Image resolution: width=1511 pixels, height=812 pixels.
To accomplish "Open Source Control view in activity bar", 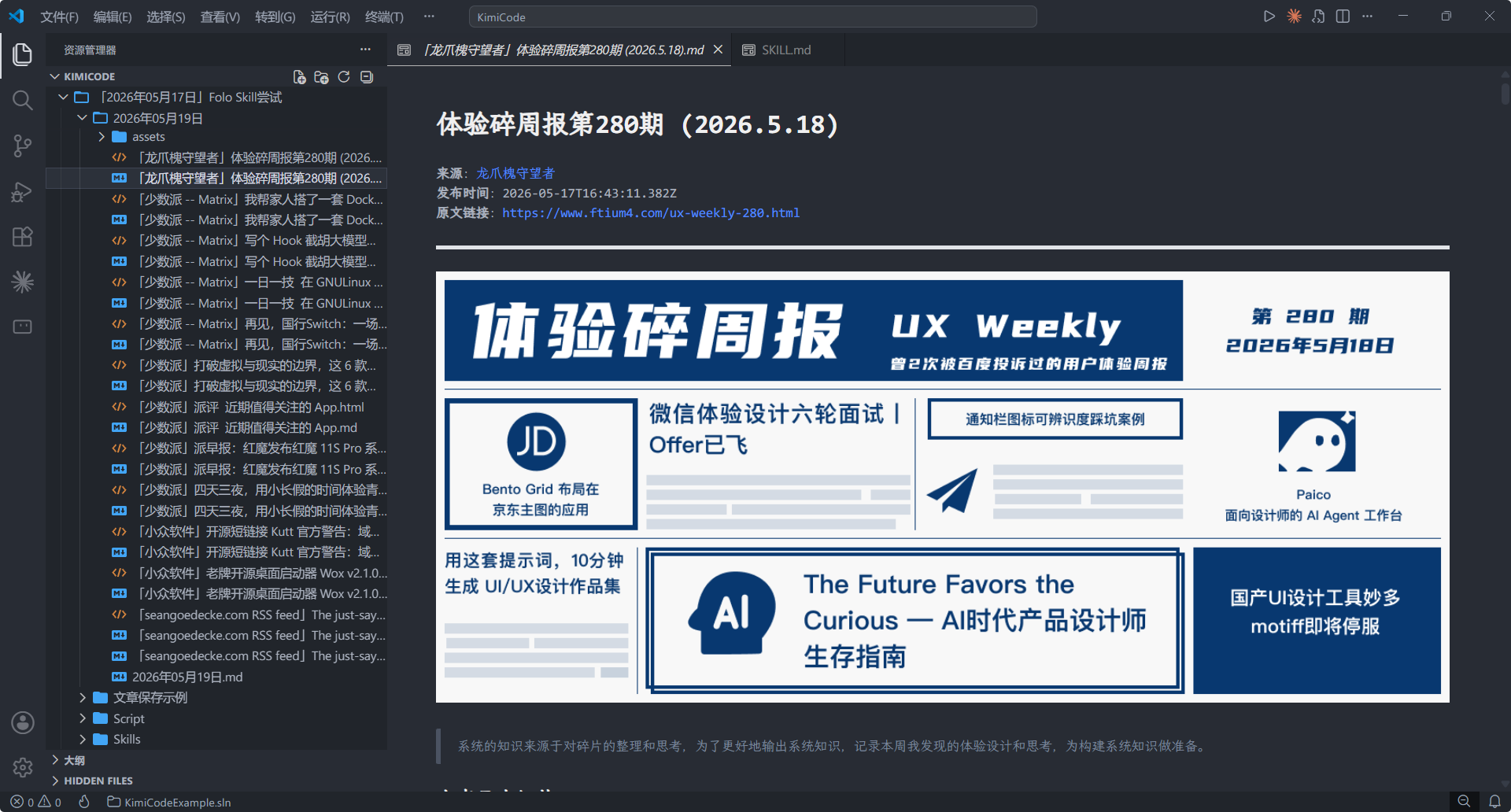I will click(x=22, y=146).
